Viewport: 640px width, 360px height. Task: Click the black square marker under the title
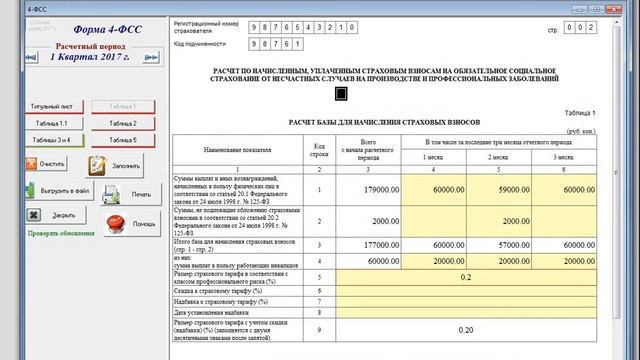pyautogui.click(x=341, y=94)
